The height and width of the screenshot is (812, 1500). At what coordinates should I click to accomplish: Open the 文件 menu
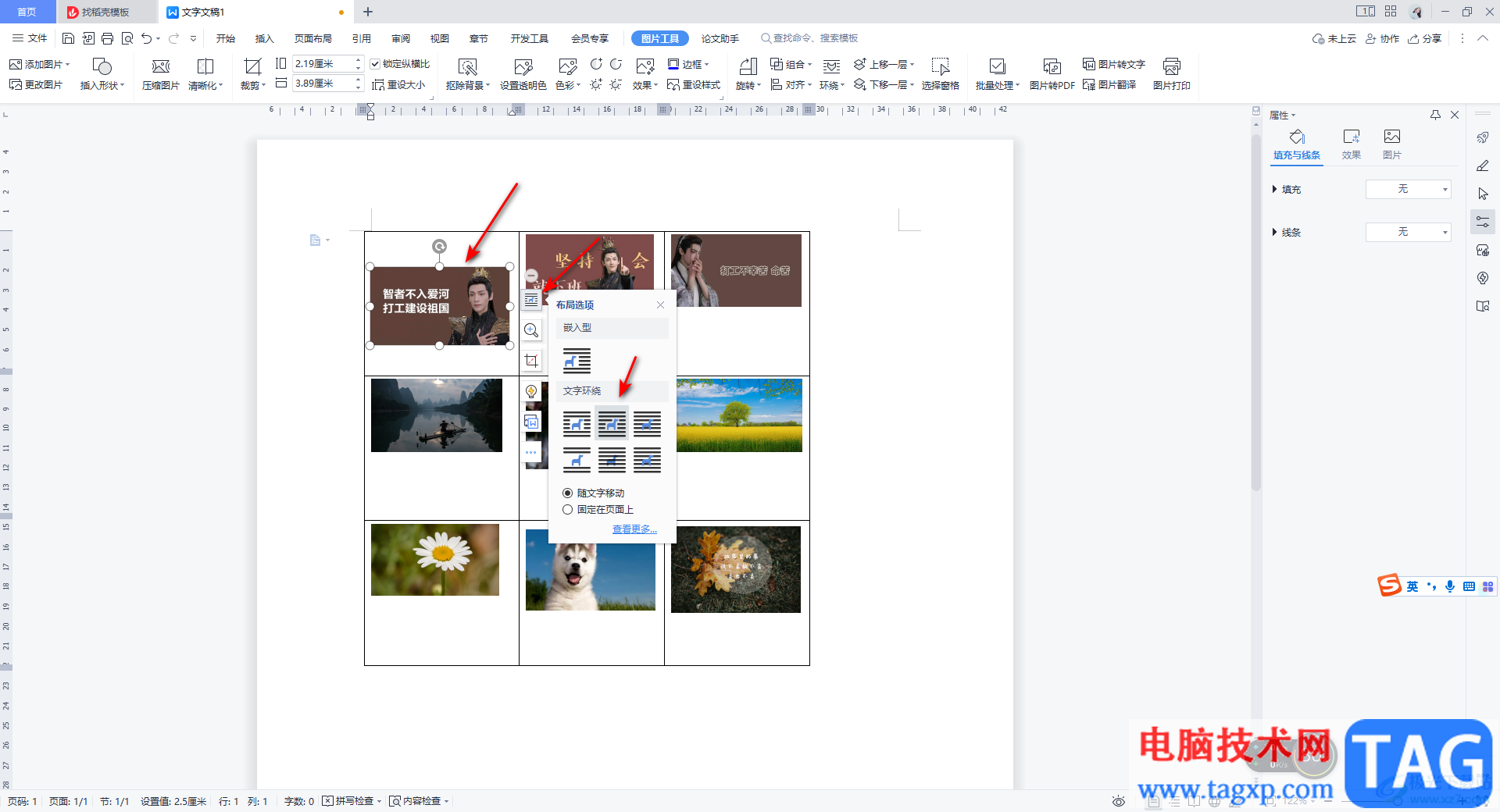pyautogui.click(x=30, y=38)
